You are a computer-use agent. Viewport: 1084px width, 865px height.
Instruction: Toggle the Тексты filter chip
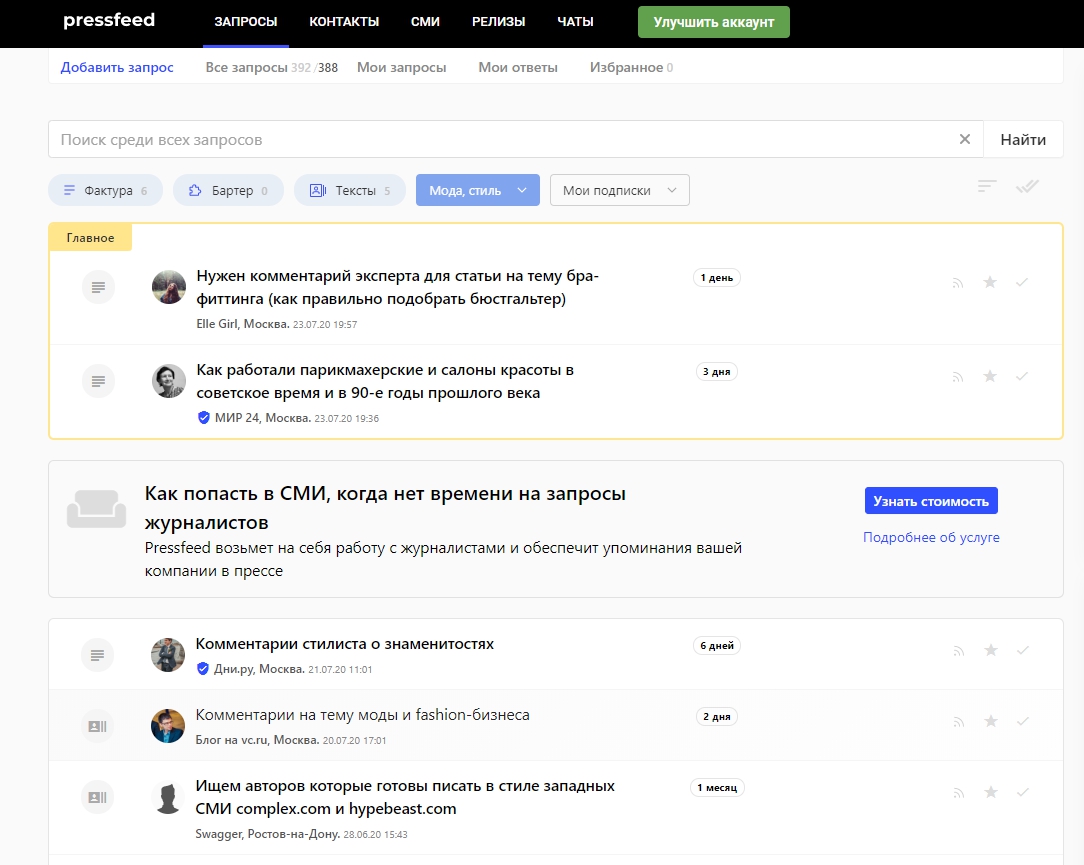pyautogui.click(x=349, y=190)
